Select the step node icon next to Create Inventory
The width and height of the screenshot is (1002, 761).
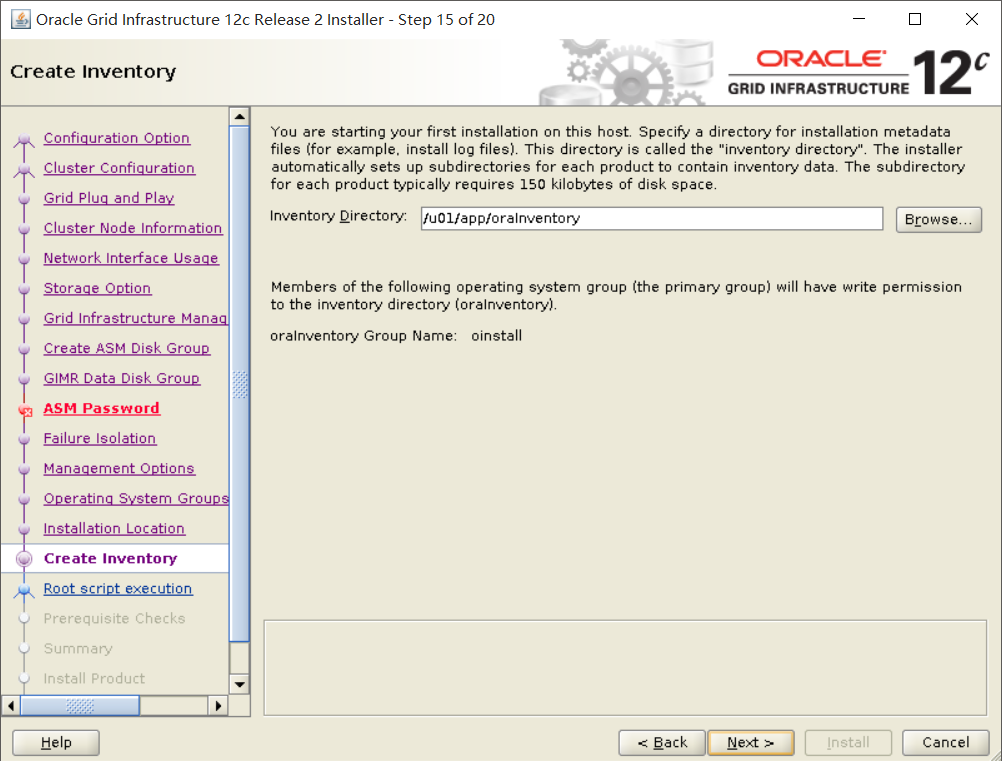tap(25, 558)
